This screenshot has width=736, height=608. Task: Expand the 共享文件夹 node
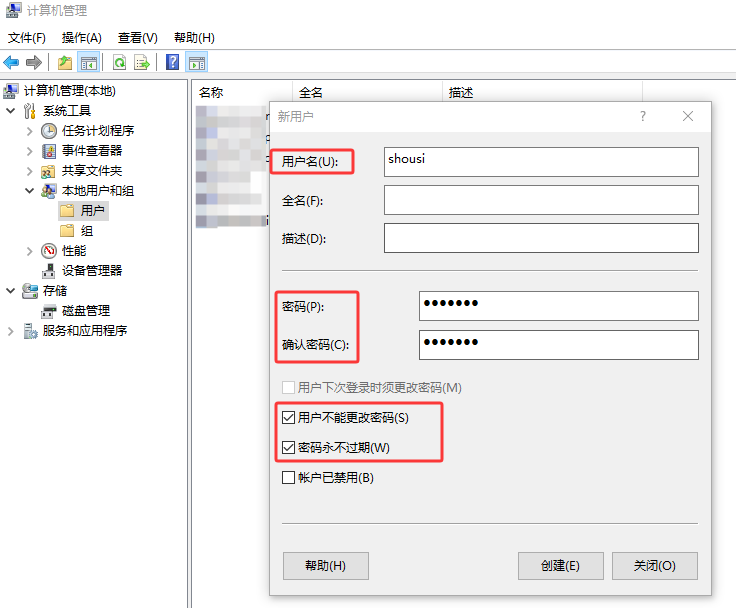tap(30, 171)
